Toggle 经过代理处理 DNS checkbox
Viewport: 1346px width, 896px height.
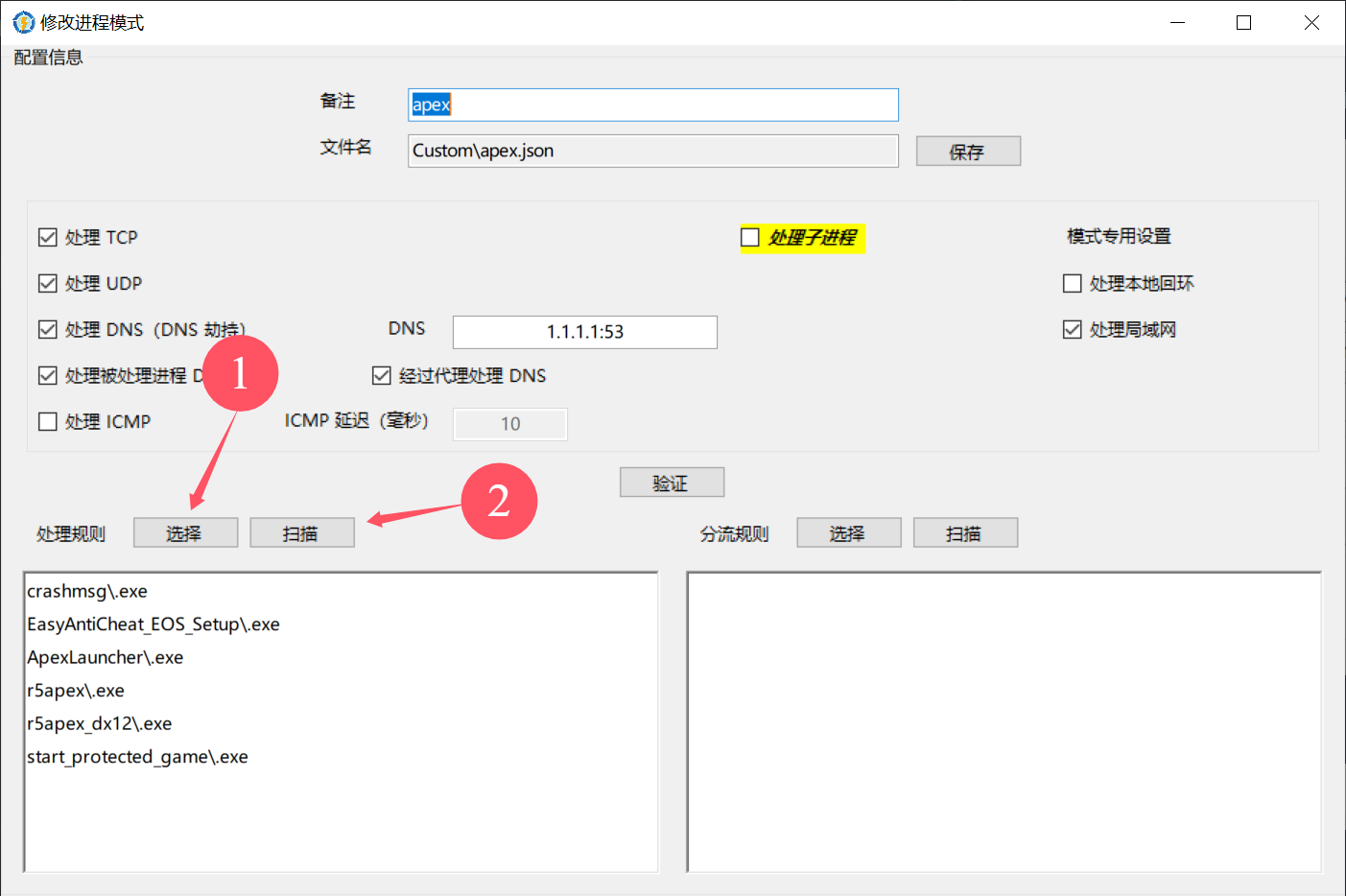tap(382, 375)
